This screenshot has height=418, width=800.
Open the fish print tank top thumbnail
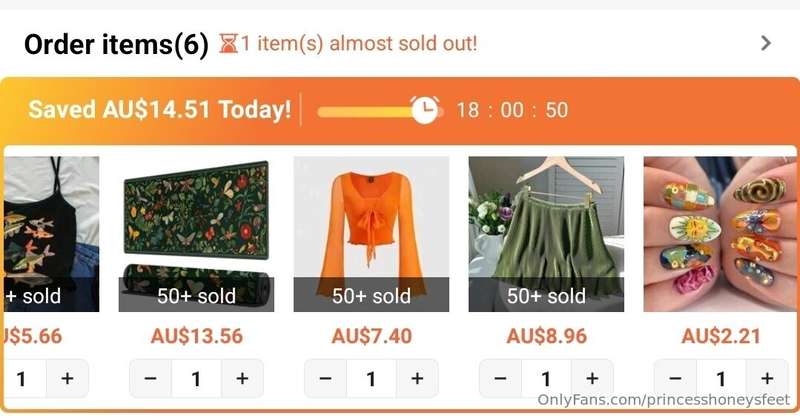pyautogui.click(x=52, y=234)
